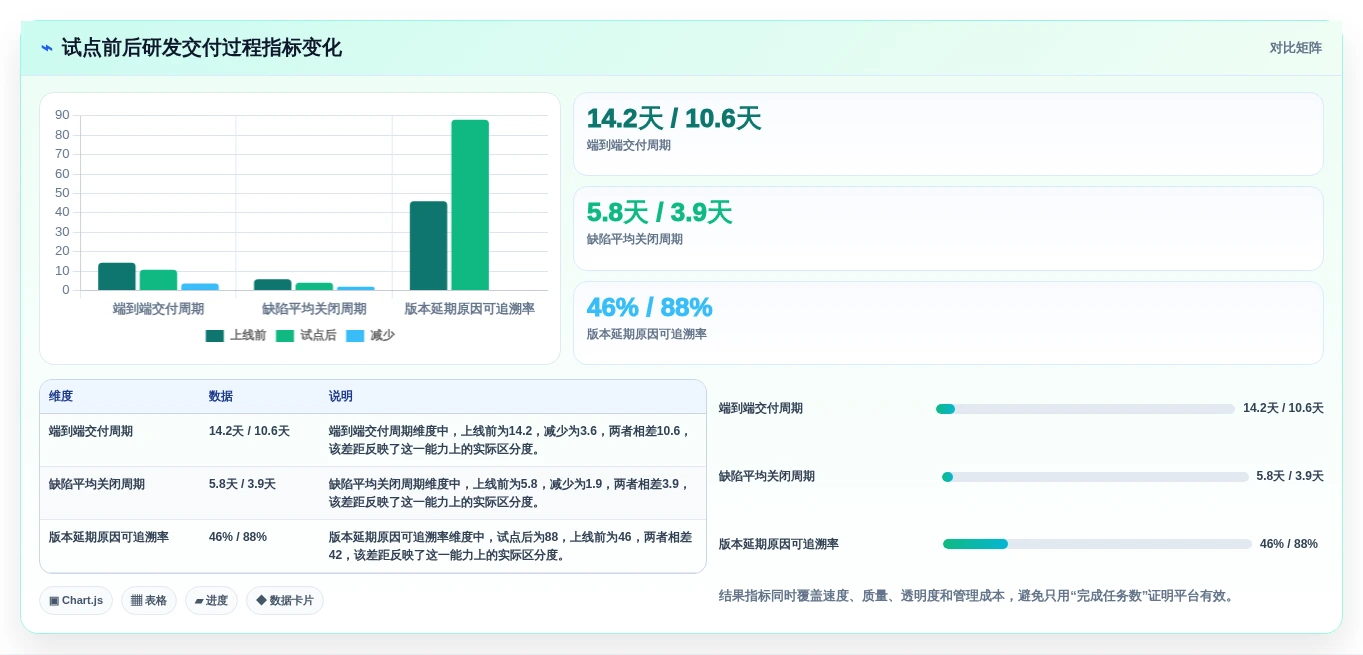Select table cell 版本延期原因可追溯率 in 维度 column

[109, 537]
